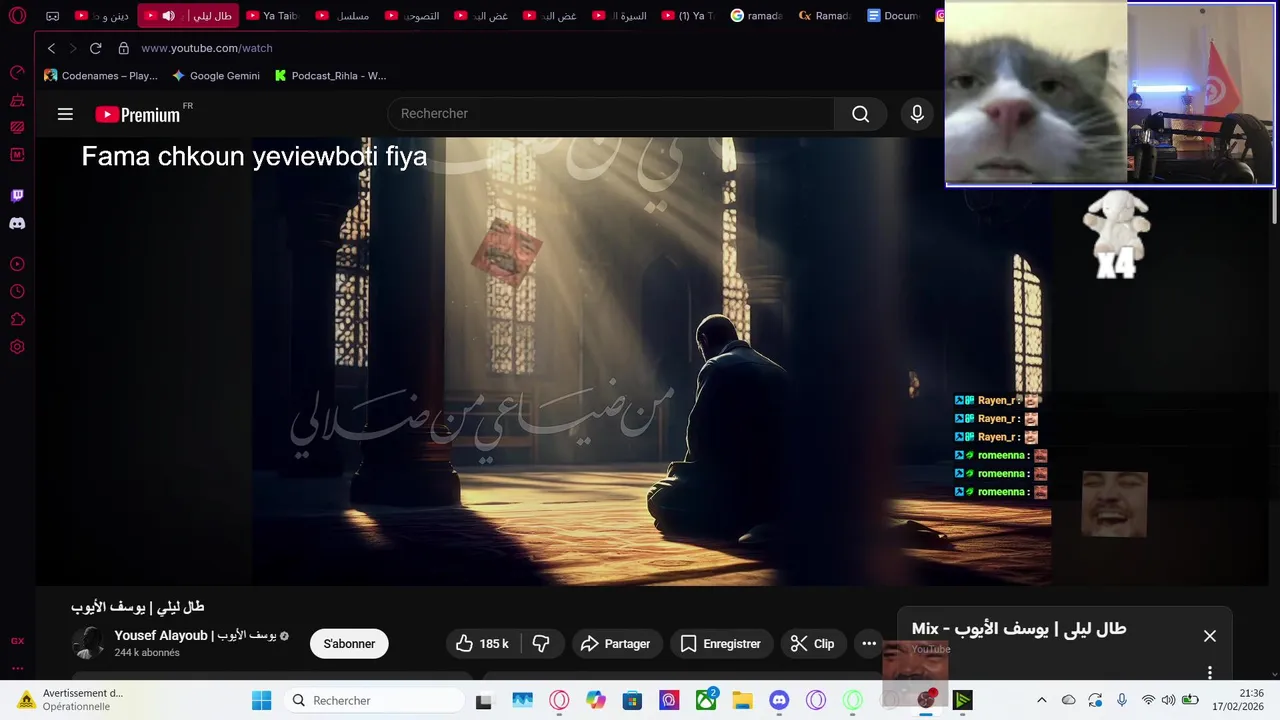Go back with the browser back arrow
This screenshot has height=720, width=1280.
[52, 48]
